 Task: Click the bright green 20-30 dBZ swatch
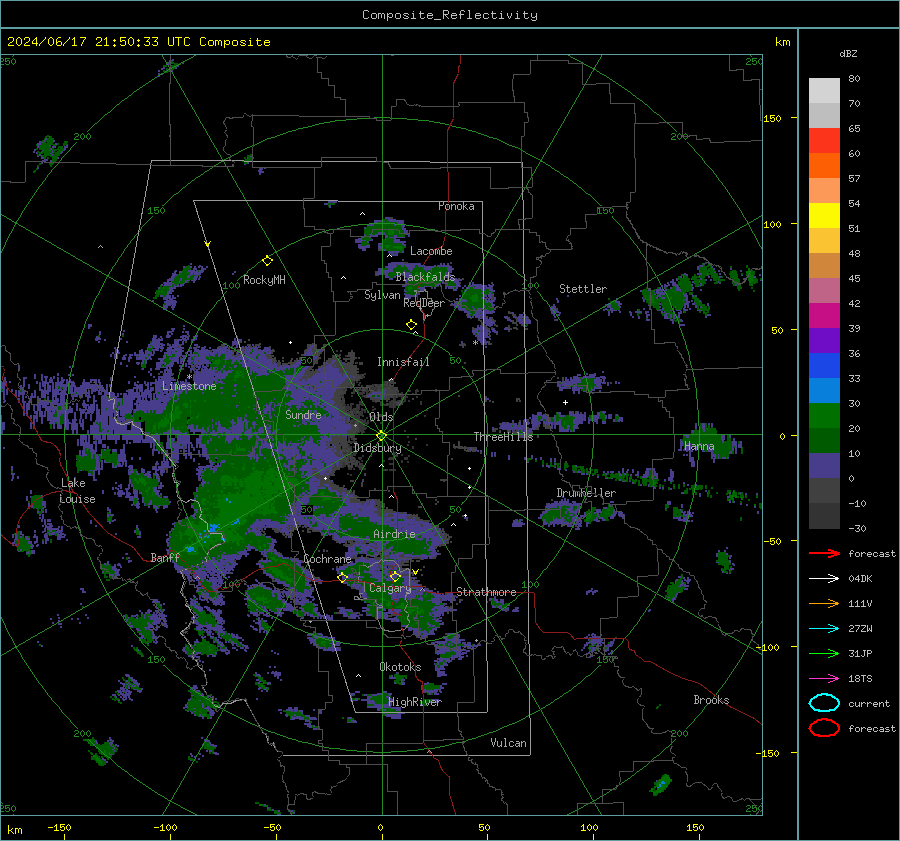click(824, 416)
